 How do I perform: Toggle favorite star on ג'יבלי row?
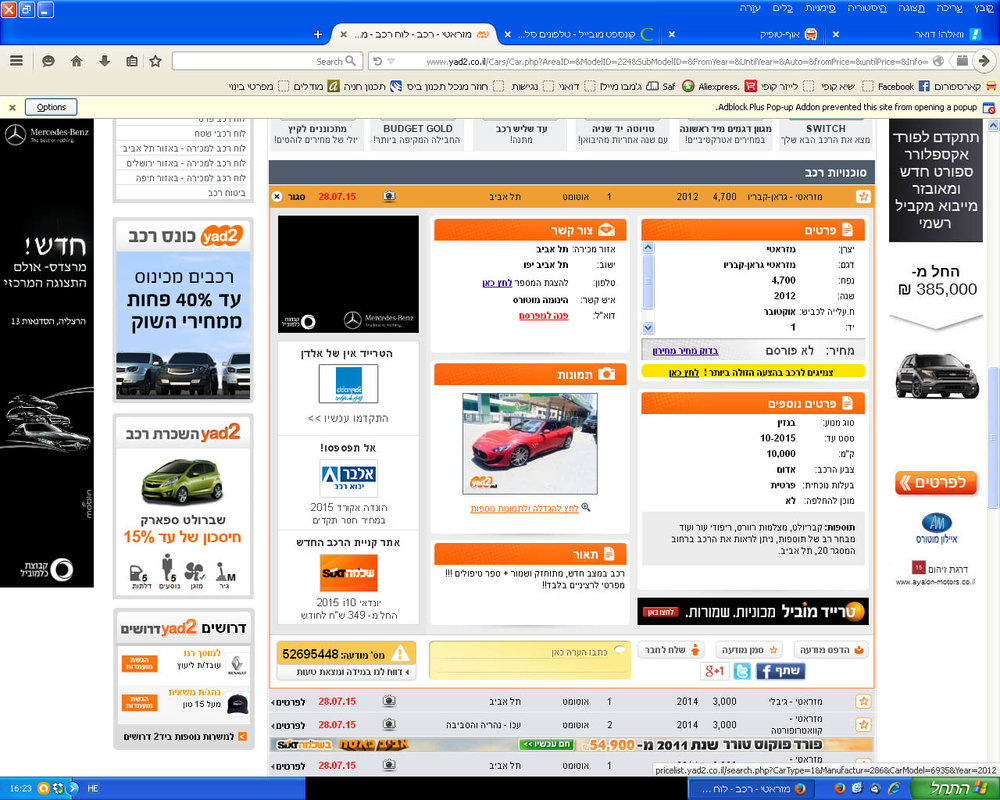pyautogui.click(x=864, y=701)
